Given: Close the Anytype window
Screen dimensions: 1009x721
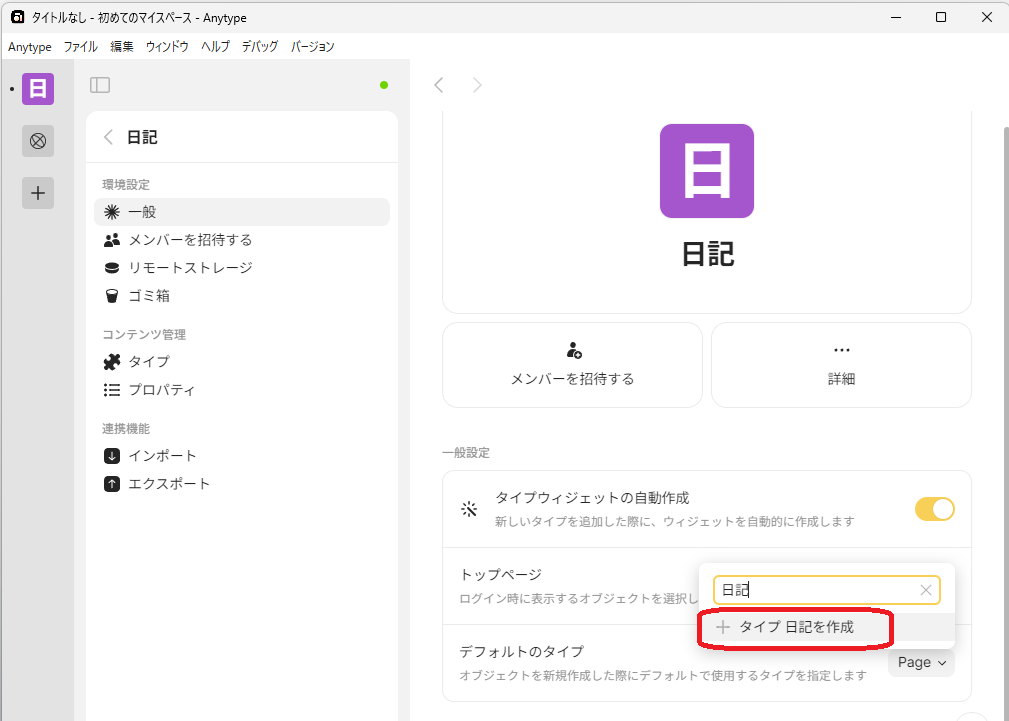Looking at the screenshot, I should pos(986,17).
